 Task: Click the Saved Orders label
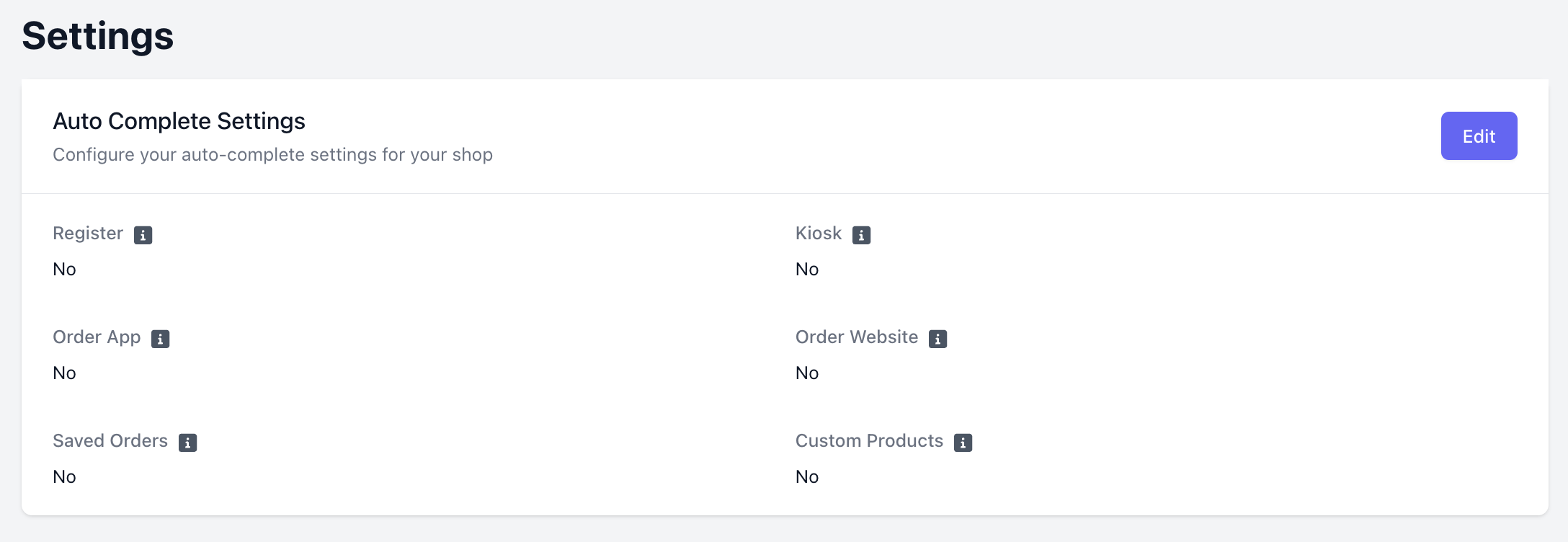pos(110,441)
